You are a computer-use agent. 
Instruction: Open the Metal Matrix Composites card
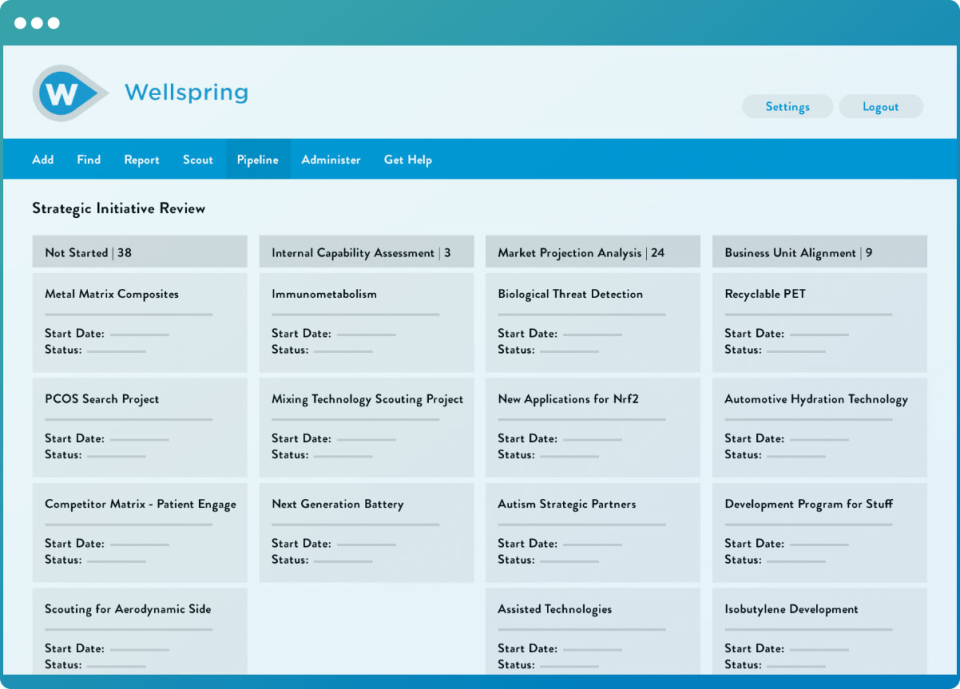139,321
